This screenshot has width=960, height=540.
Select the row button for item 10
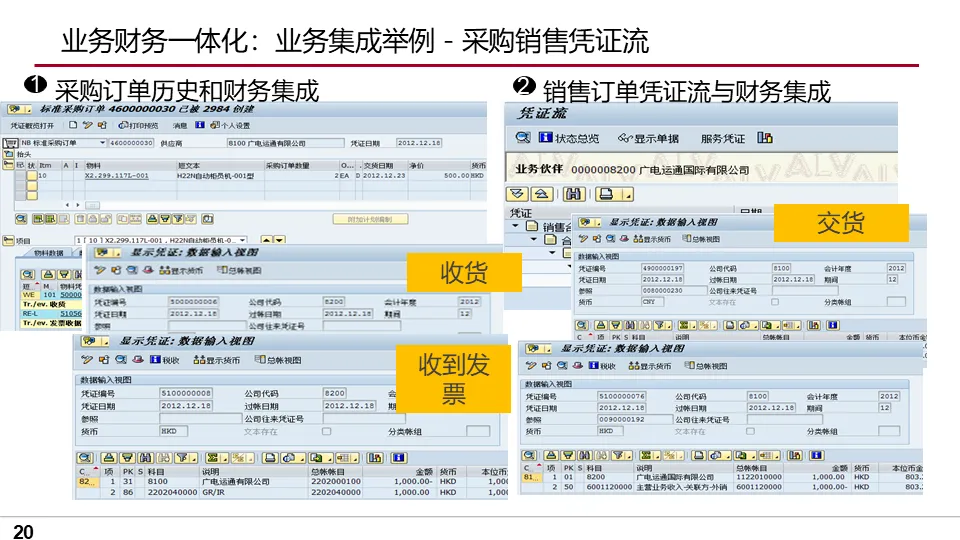(x=32, y=176)
